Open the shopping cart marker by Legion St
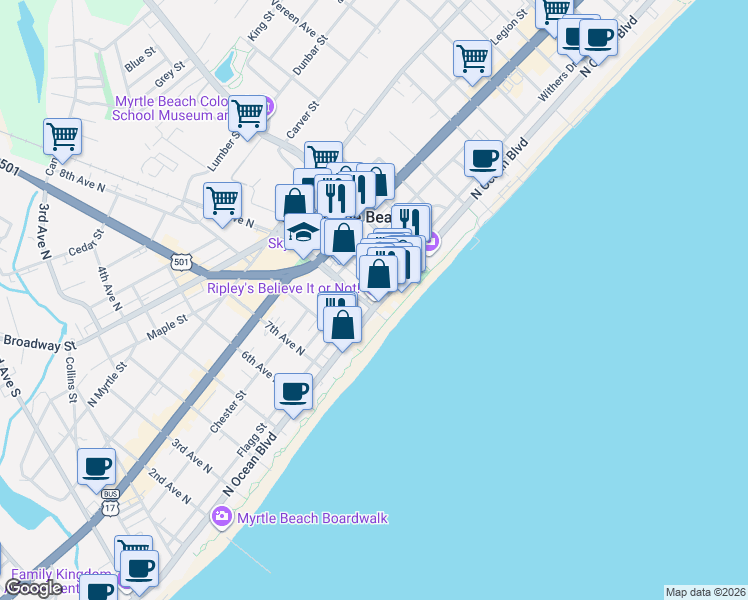This screenshot has width=748, height=600. (472, 59)
